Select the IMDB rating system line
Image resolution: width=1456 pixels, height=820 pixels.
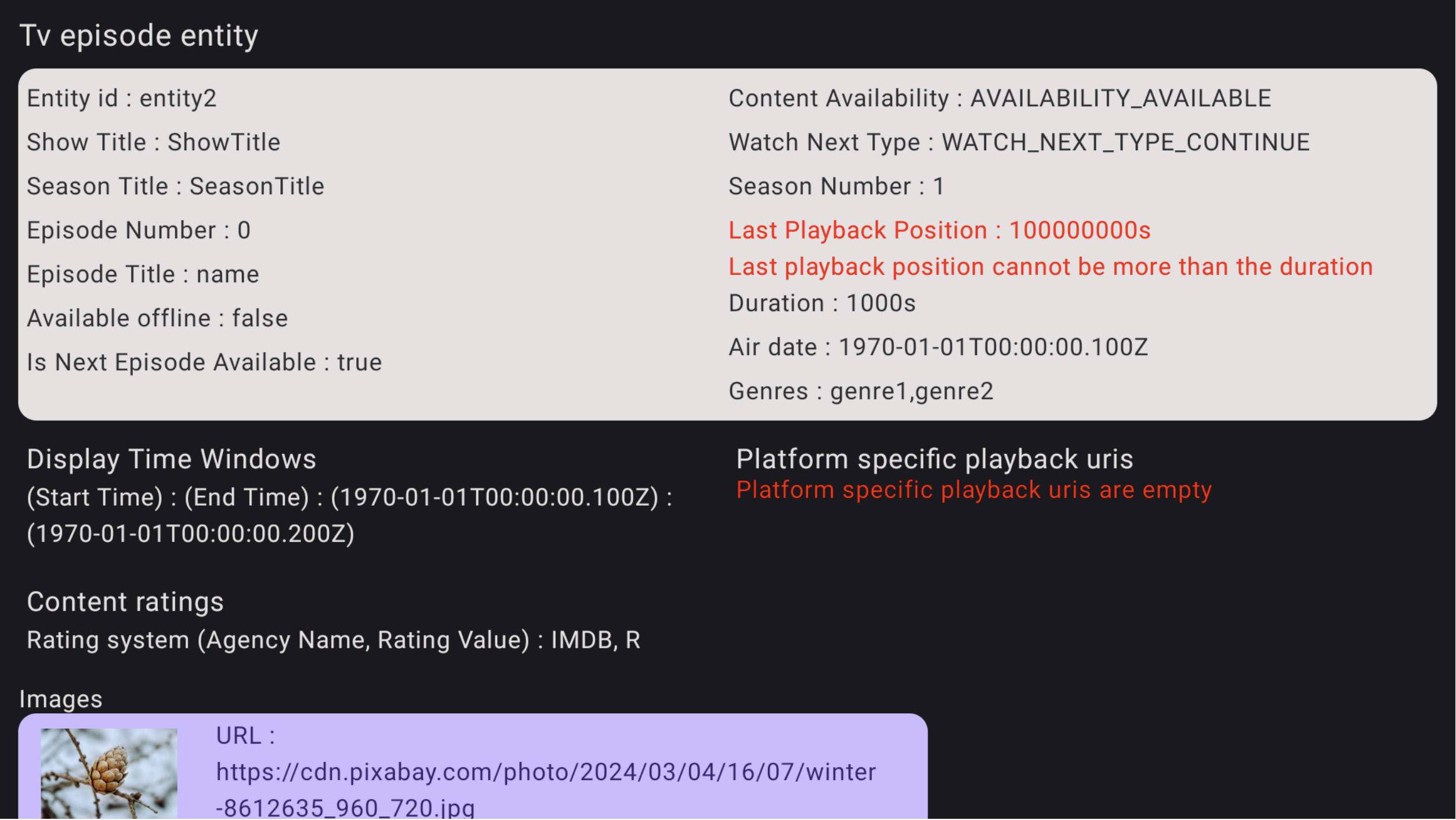tap(334, 641)
